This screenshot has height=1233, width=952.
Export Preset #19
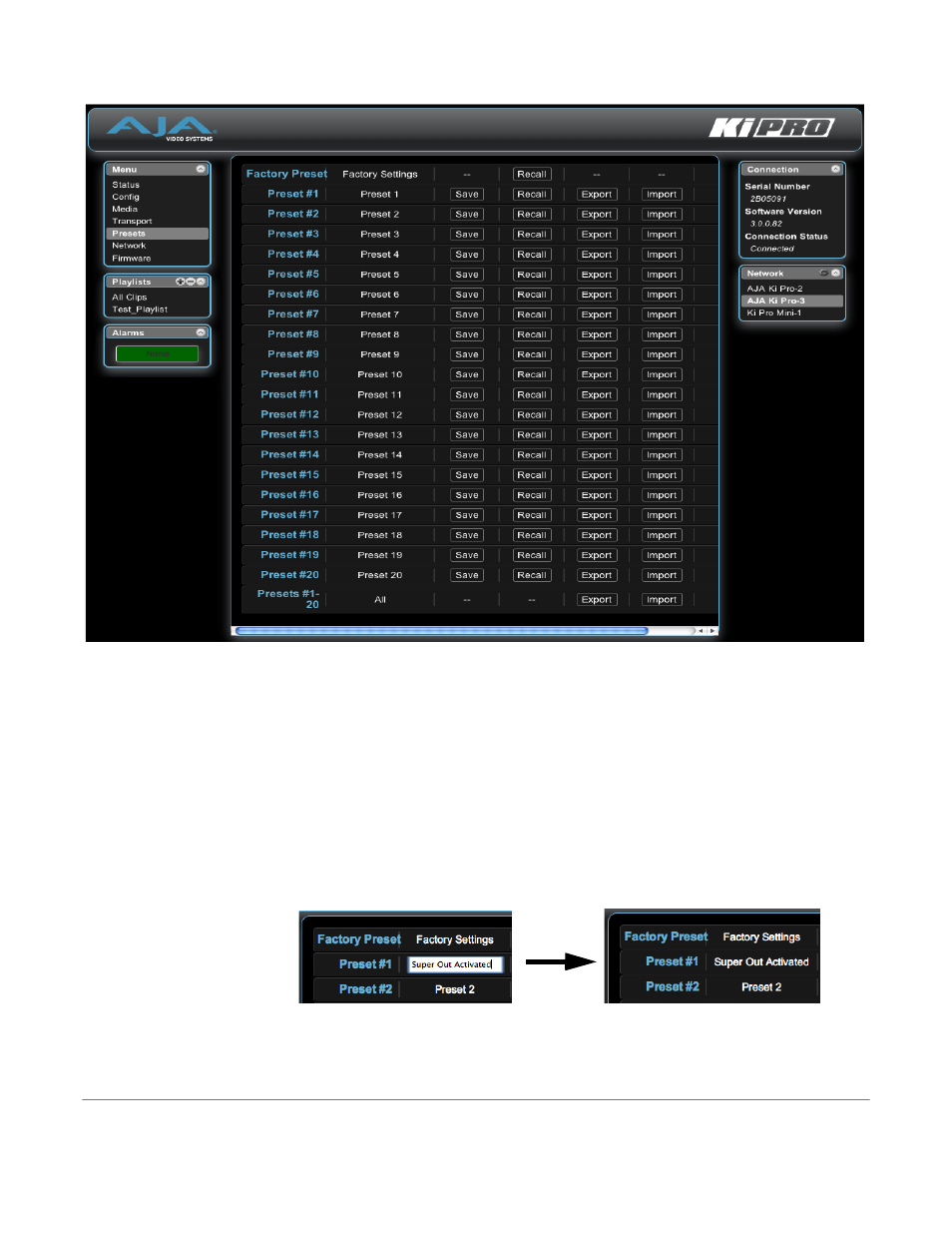pyautogui.click(x=597, y=555)
